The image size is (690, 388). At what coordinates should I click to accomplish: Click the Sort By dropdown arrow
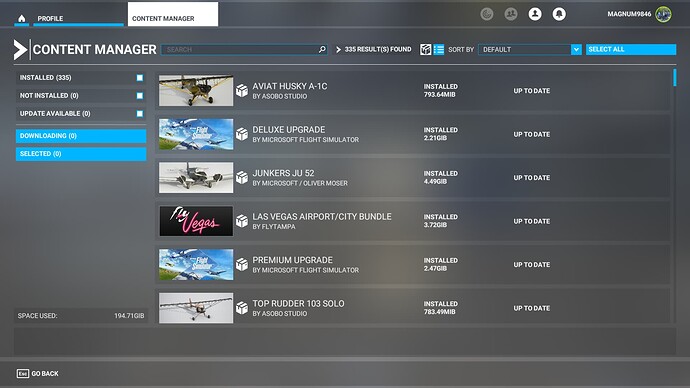click(x=576, y=49)
